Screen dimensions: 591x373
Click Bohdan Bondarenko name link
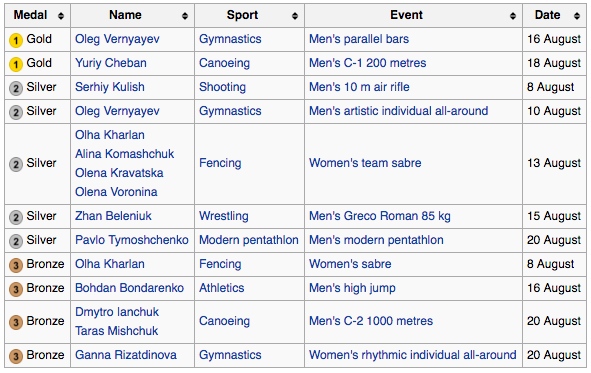click(129, 288)
